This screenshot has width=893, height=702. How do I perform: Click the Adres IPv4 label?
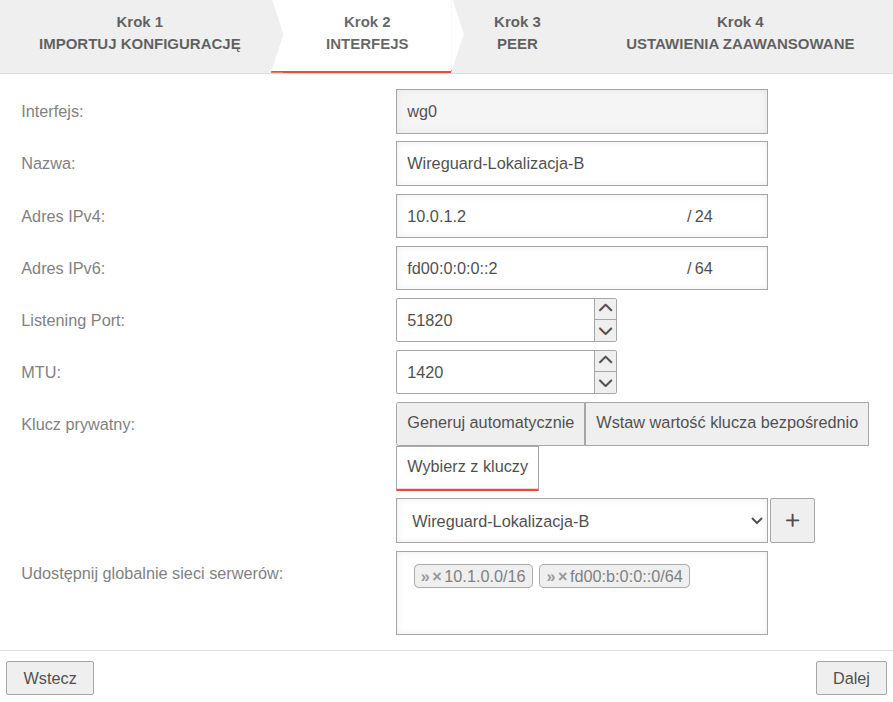[x=63, y=216]
